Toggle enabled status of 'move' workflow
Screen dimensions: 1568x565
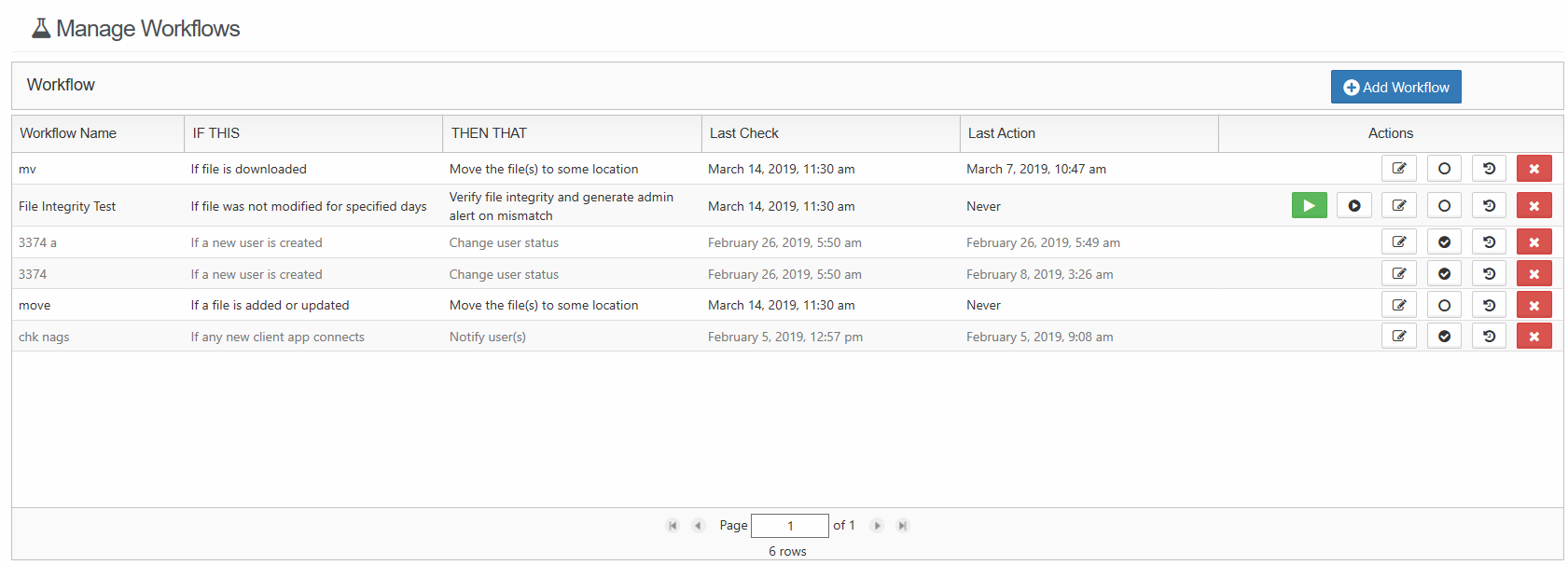coord(1444,305)
